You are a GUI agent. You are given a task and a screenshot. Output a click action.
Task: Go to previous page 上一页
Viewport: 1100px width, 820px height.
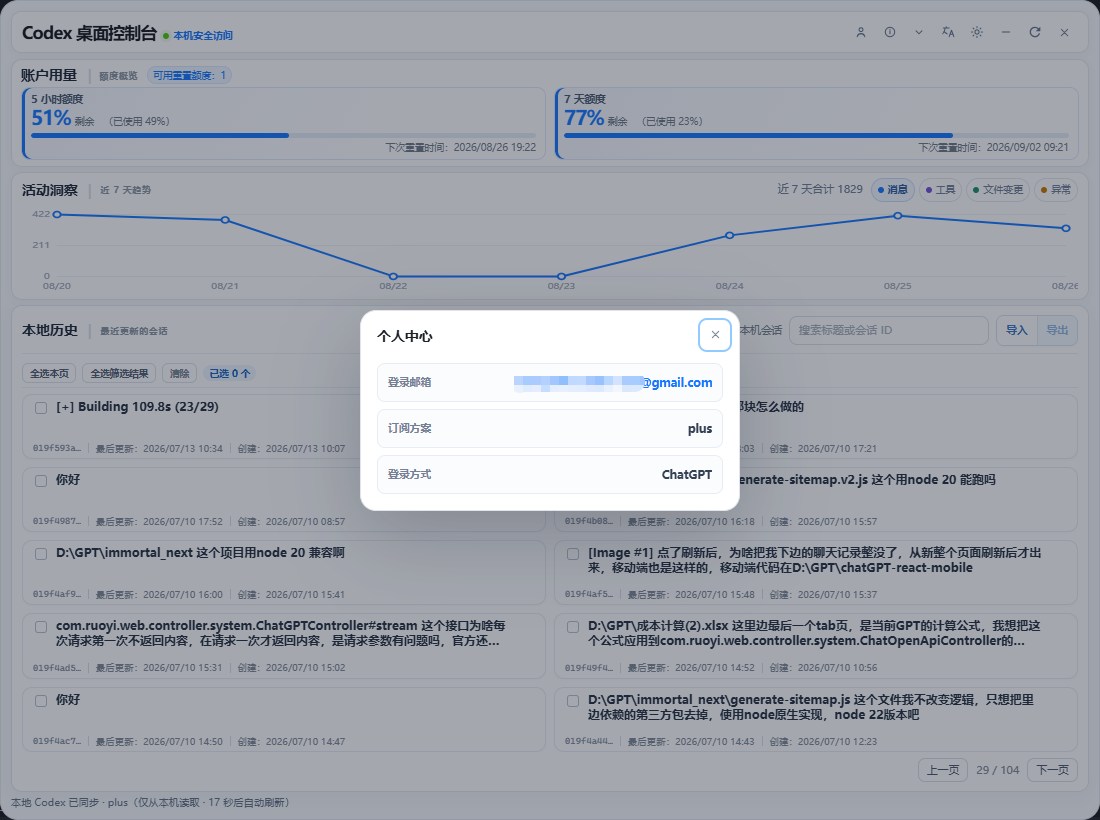point(943,769)
